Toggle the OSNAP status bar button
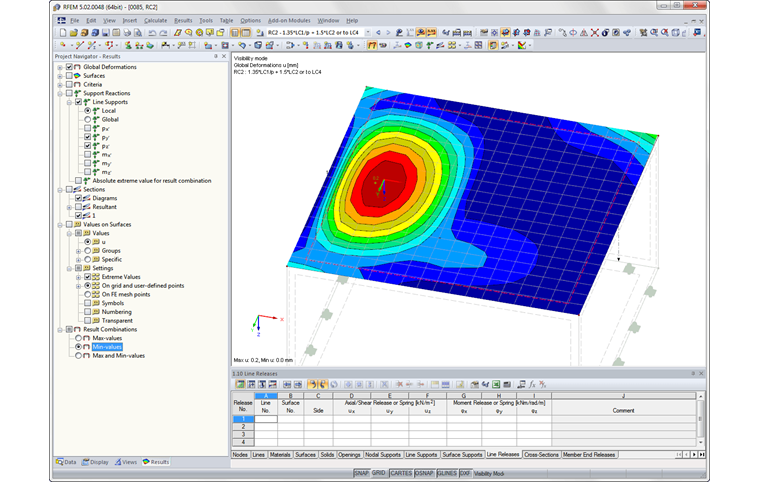760x482 pixels. 424,472
